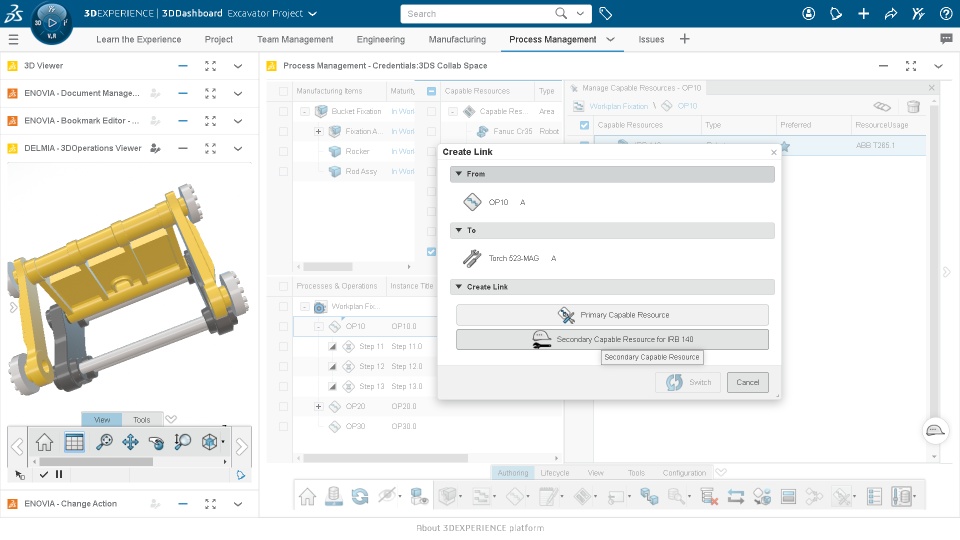This screenshot has width=960, height=540.
Task: Select the zoom area tool
Action: coord(182,442)
